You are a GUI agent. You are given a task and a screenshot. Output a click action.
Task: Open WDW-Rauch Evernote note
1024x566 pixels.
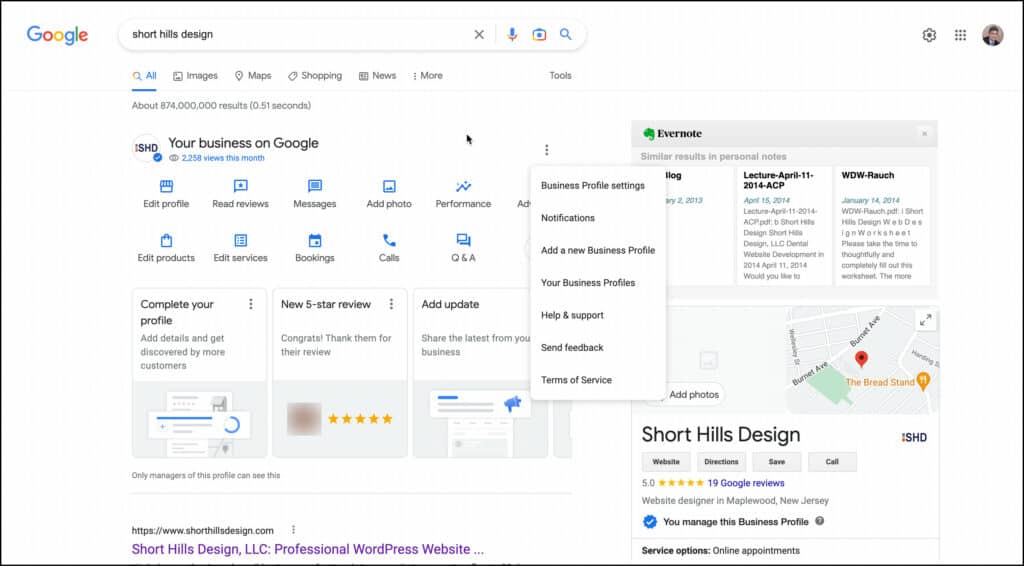pyautogui.click(x=882, y=225)
